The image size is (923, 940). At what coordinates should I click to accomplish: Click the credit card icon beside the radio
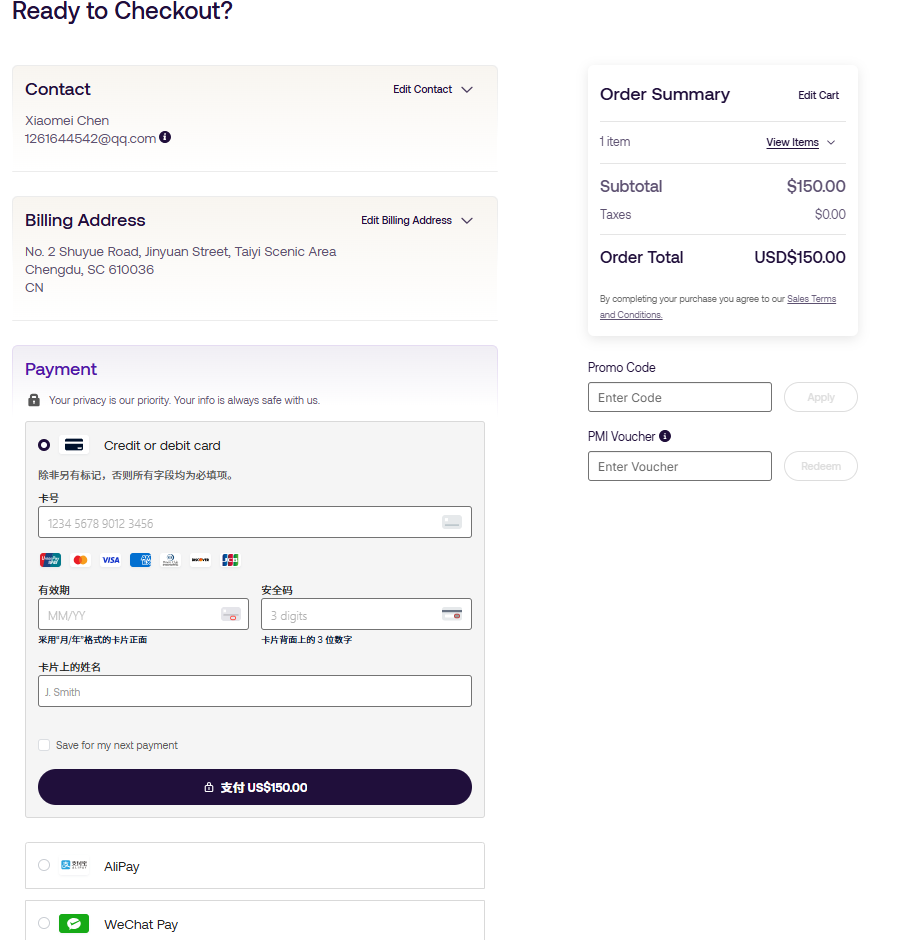click(74, 445)
